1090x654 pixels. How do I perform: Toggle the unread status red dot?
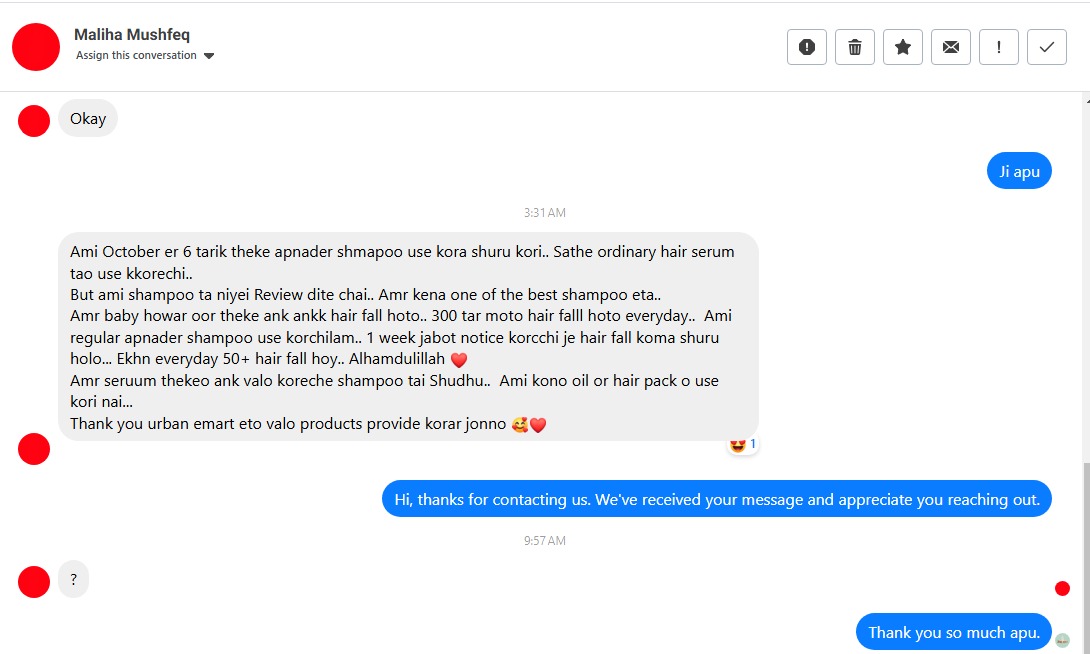pos(1062,588)
